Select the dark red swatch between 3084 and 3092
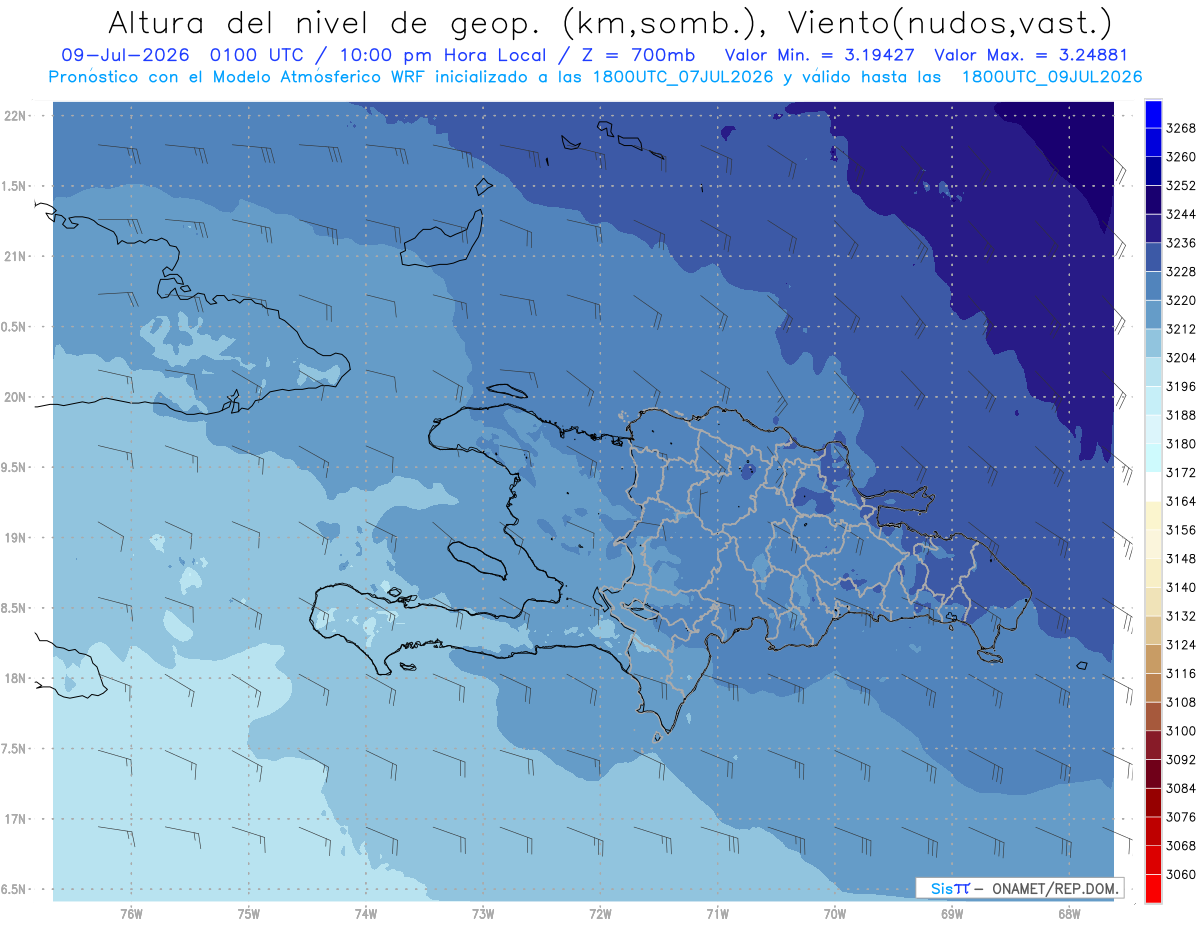Screen dimensions: 1200x927 pyautogui.click(x=1153, y=773)
